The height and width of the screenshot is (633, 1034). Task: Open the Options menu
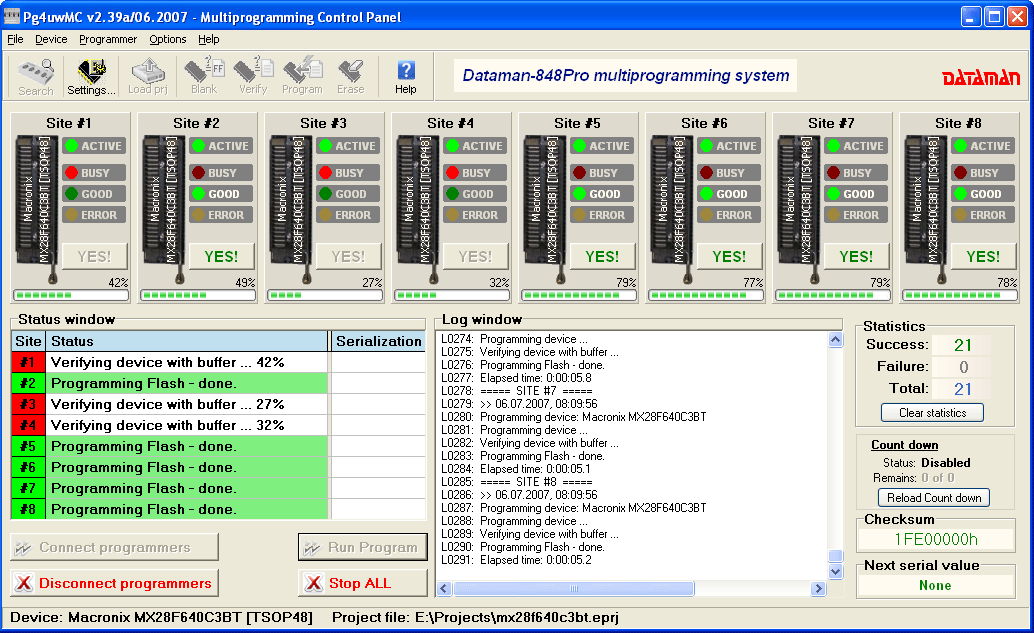click(x=168, y=39)
